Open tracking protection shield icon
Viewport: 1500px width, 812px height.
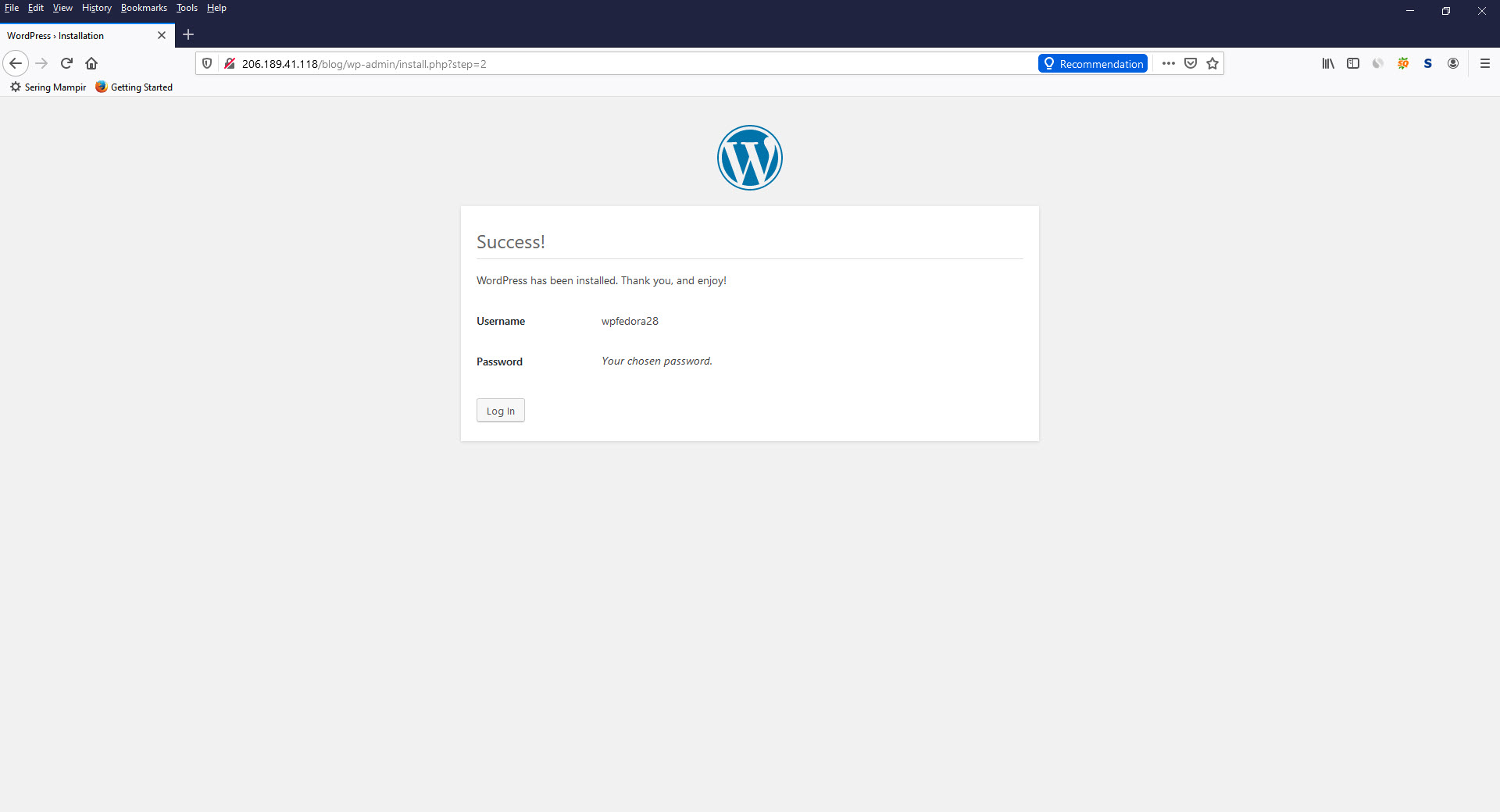[x=207, y=63]
